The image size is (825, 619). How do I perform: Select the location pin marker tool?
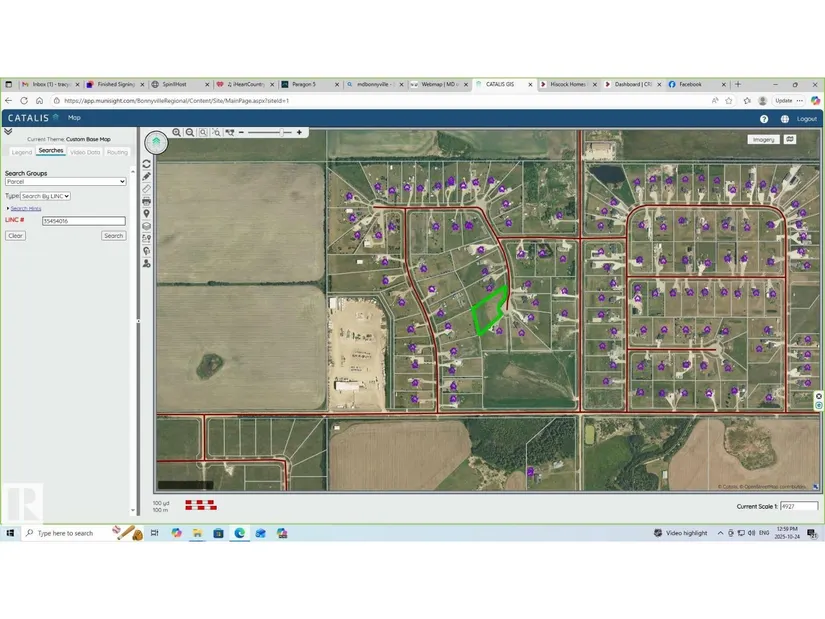click(147, 213)
